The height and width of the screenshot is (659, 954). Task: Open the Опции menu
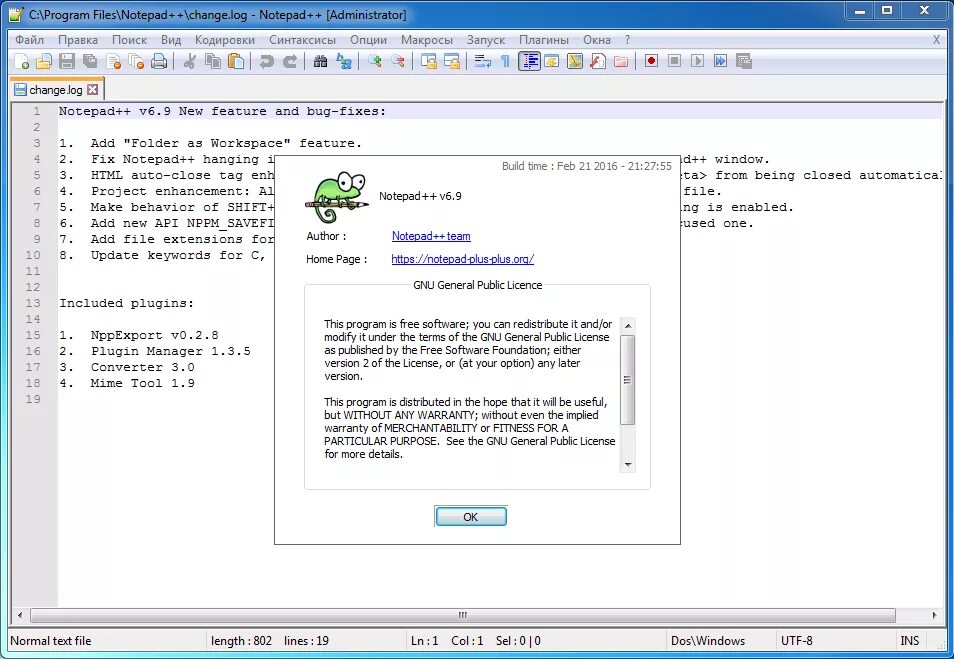[368, 40]
